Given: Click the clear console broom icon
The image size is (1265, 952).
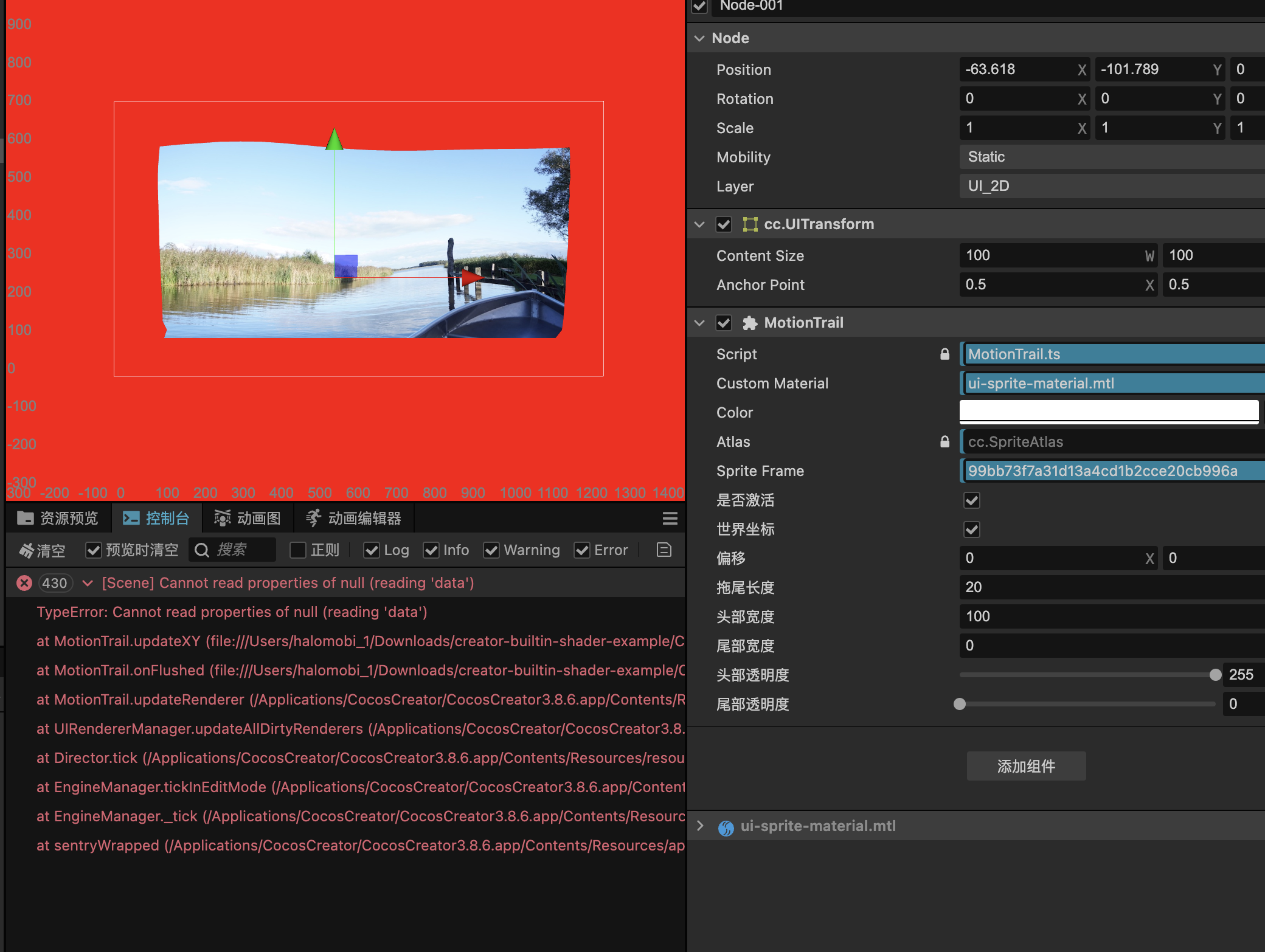Looking at the screenshot, I should (x=26, y=551).
